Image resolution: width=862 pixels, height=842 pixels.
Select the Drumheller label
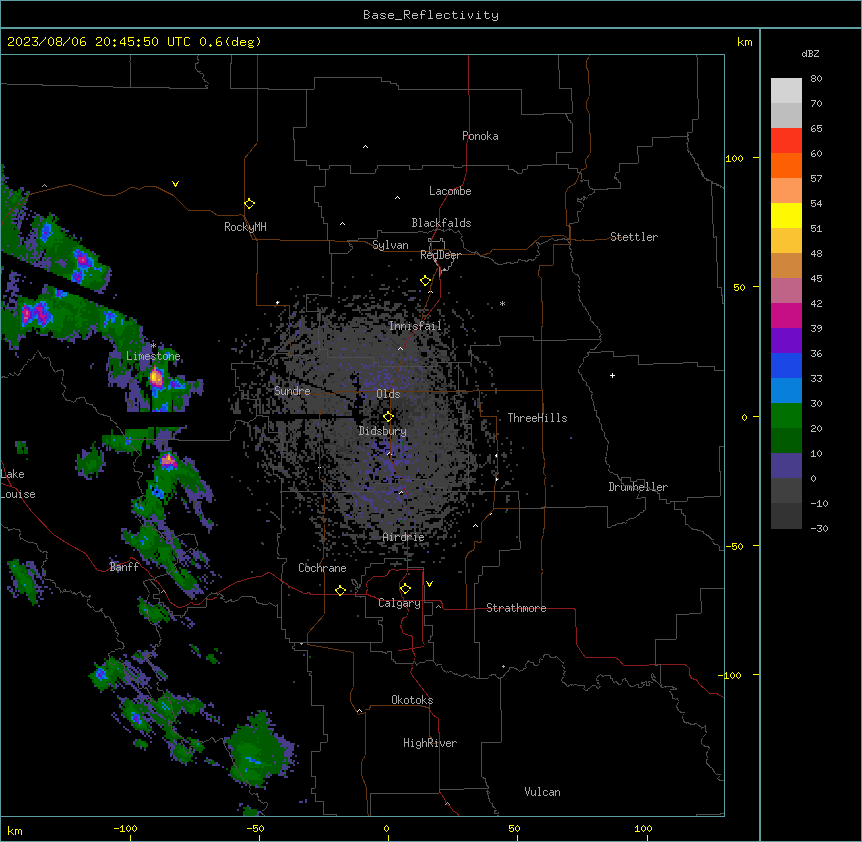point(638,487)
